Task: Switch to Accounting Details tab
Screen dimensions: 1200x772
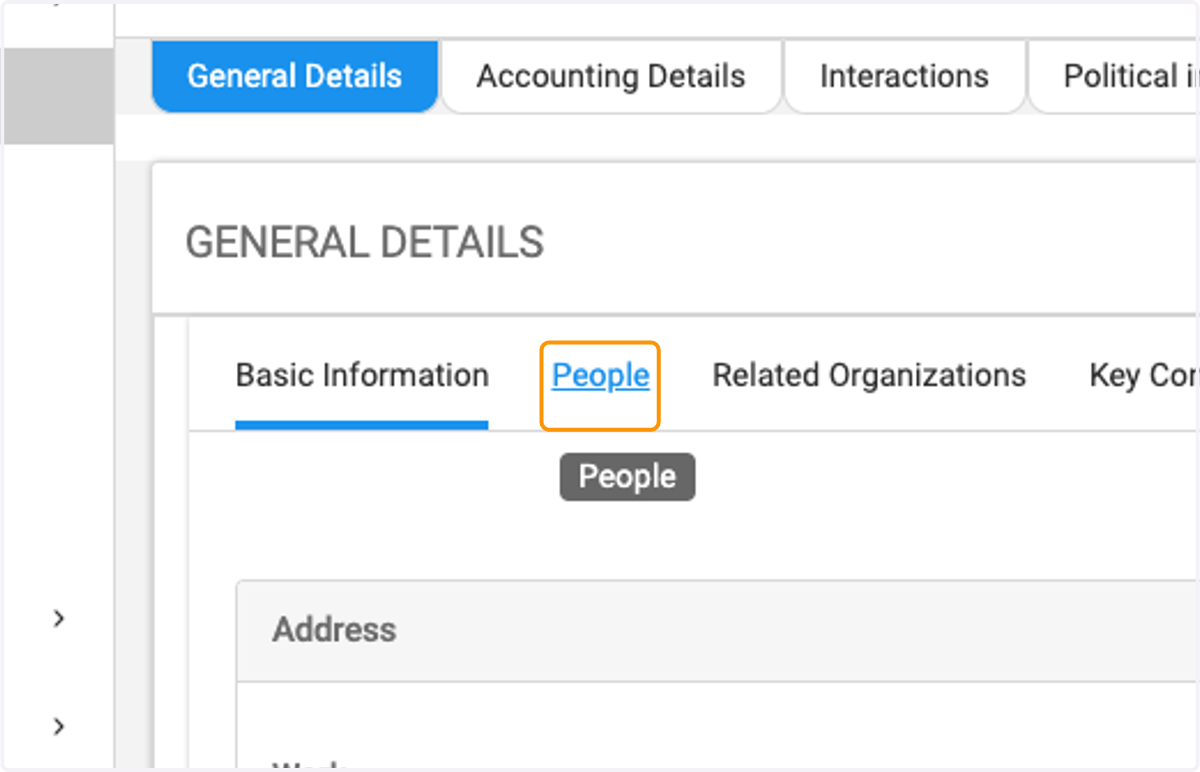Action: [x=611, y=77]
